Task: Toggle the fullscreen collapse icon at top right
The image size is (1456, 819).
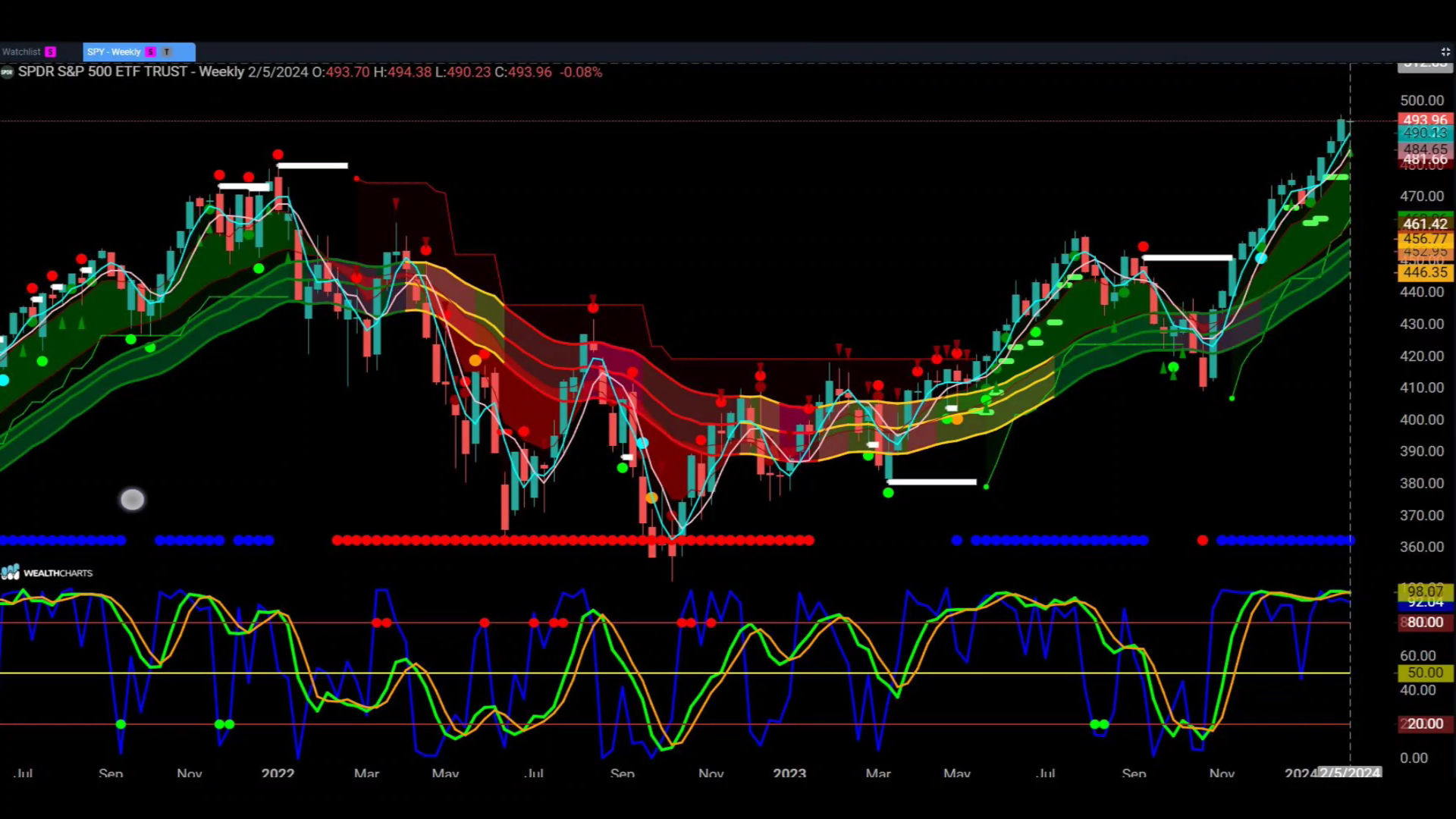Action: [x=1445, y=52]
